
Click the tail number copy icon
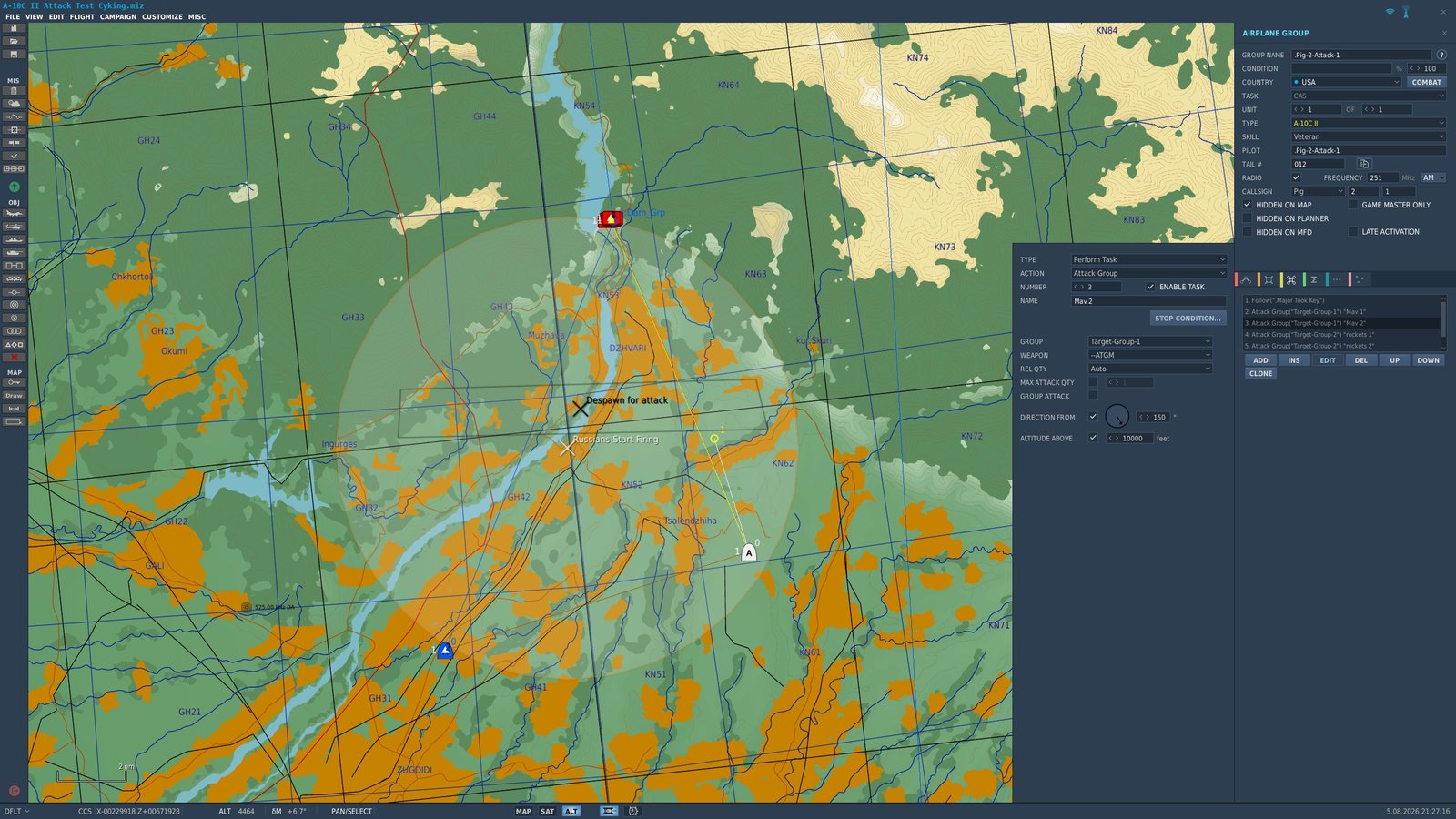1363,164
